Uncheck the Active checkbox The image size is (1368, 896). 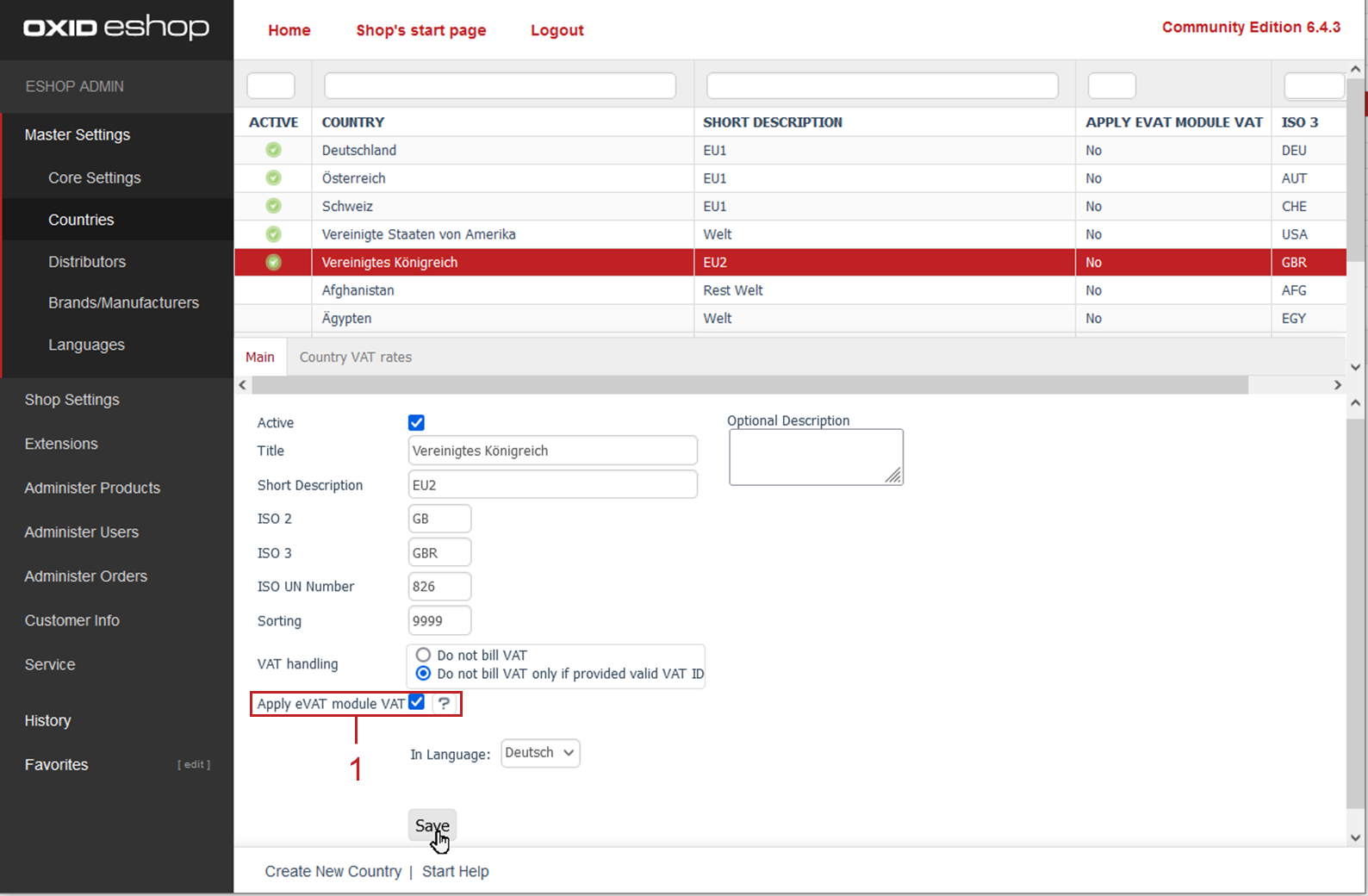tap(416, 422)
